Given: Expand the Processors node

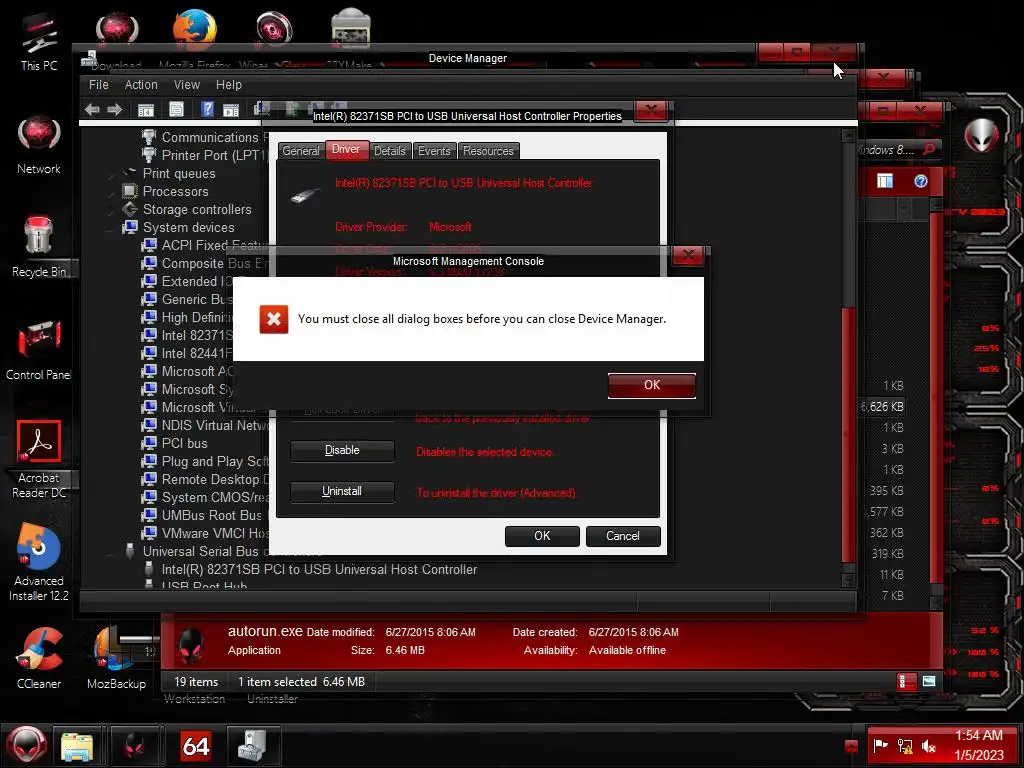Looking at the screenshot, I should 112,192.
